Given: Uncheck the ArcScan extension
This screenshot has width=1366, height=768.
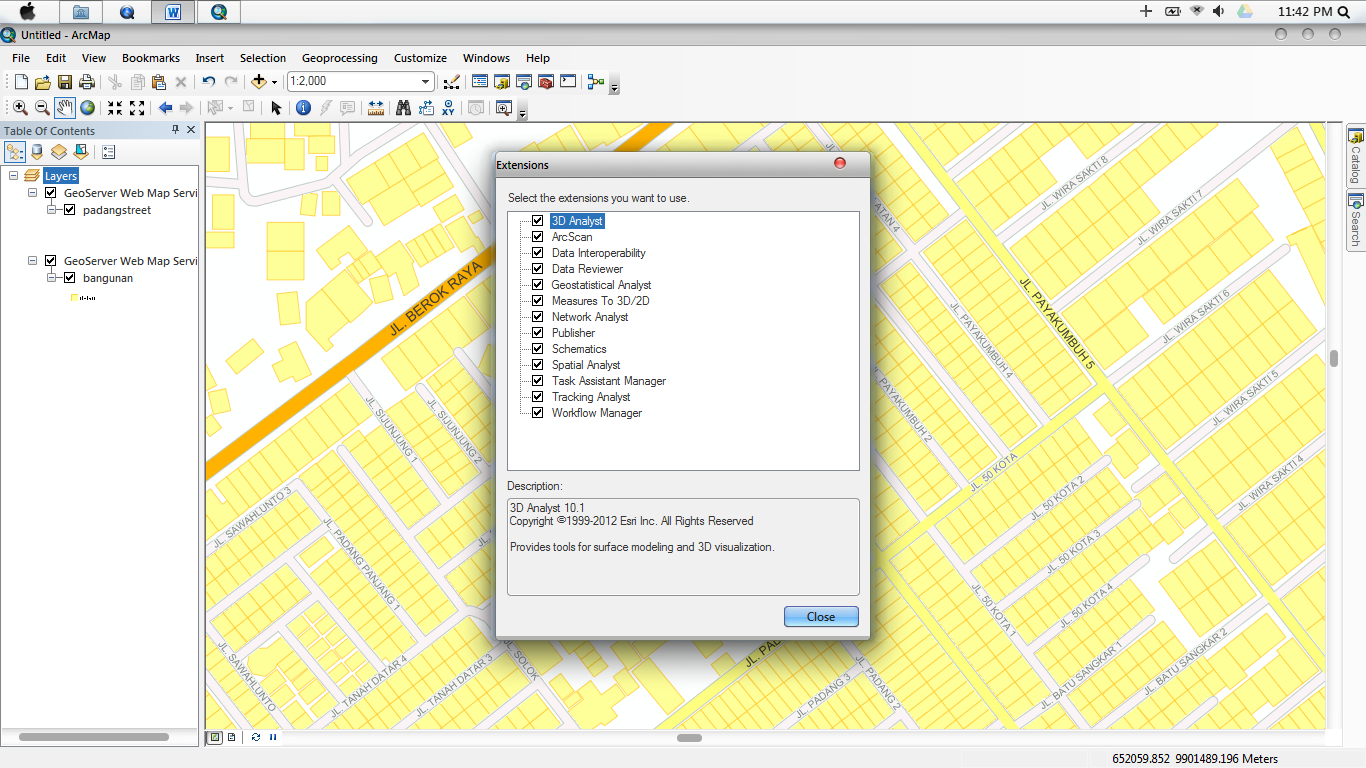Looking at the screenshot, I should (x=537, y=237).
